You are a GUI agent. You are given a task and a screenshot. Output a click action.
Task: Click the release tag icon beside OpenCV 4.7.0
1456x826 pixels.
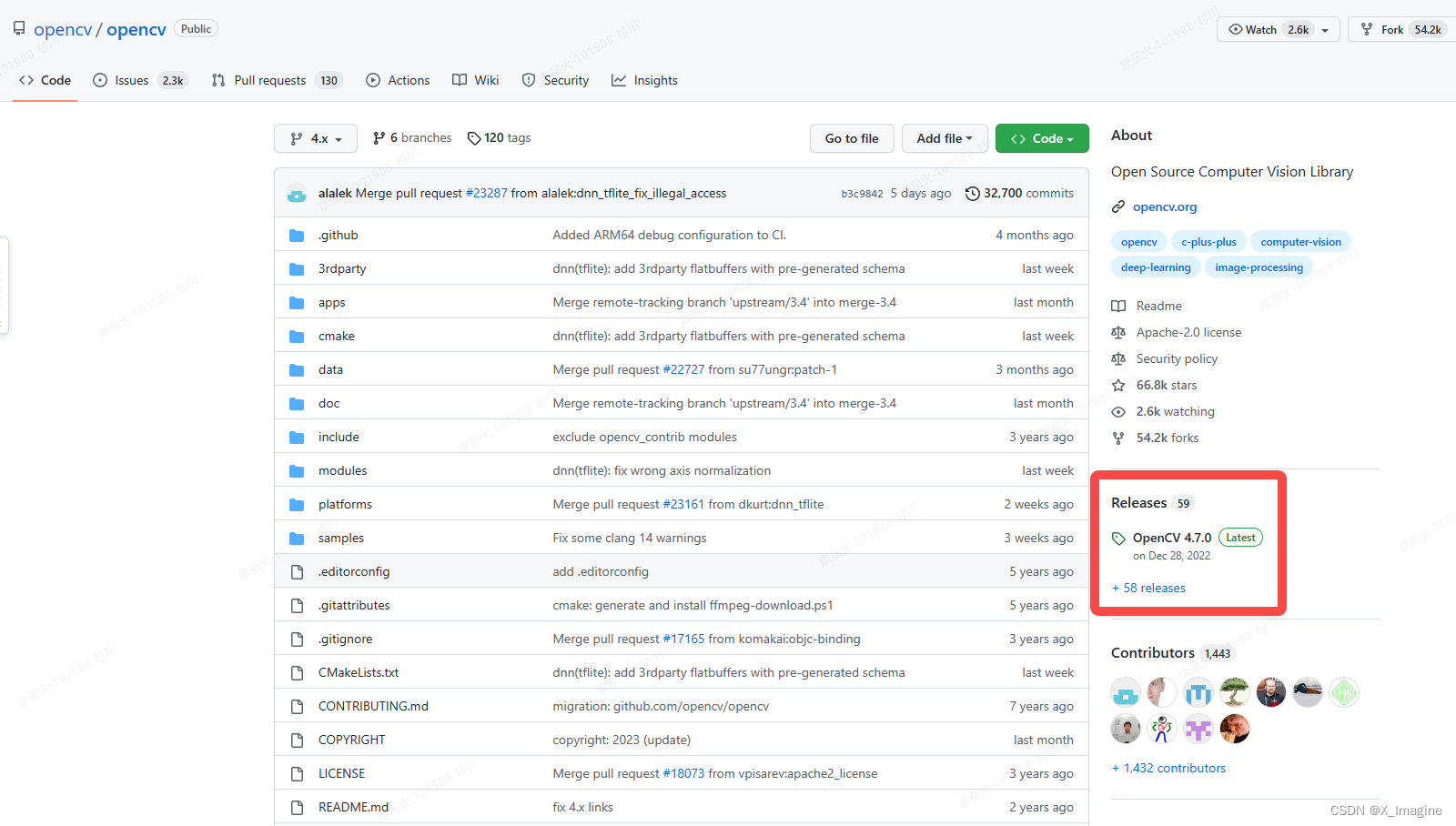click(x=1119, y=539)
